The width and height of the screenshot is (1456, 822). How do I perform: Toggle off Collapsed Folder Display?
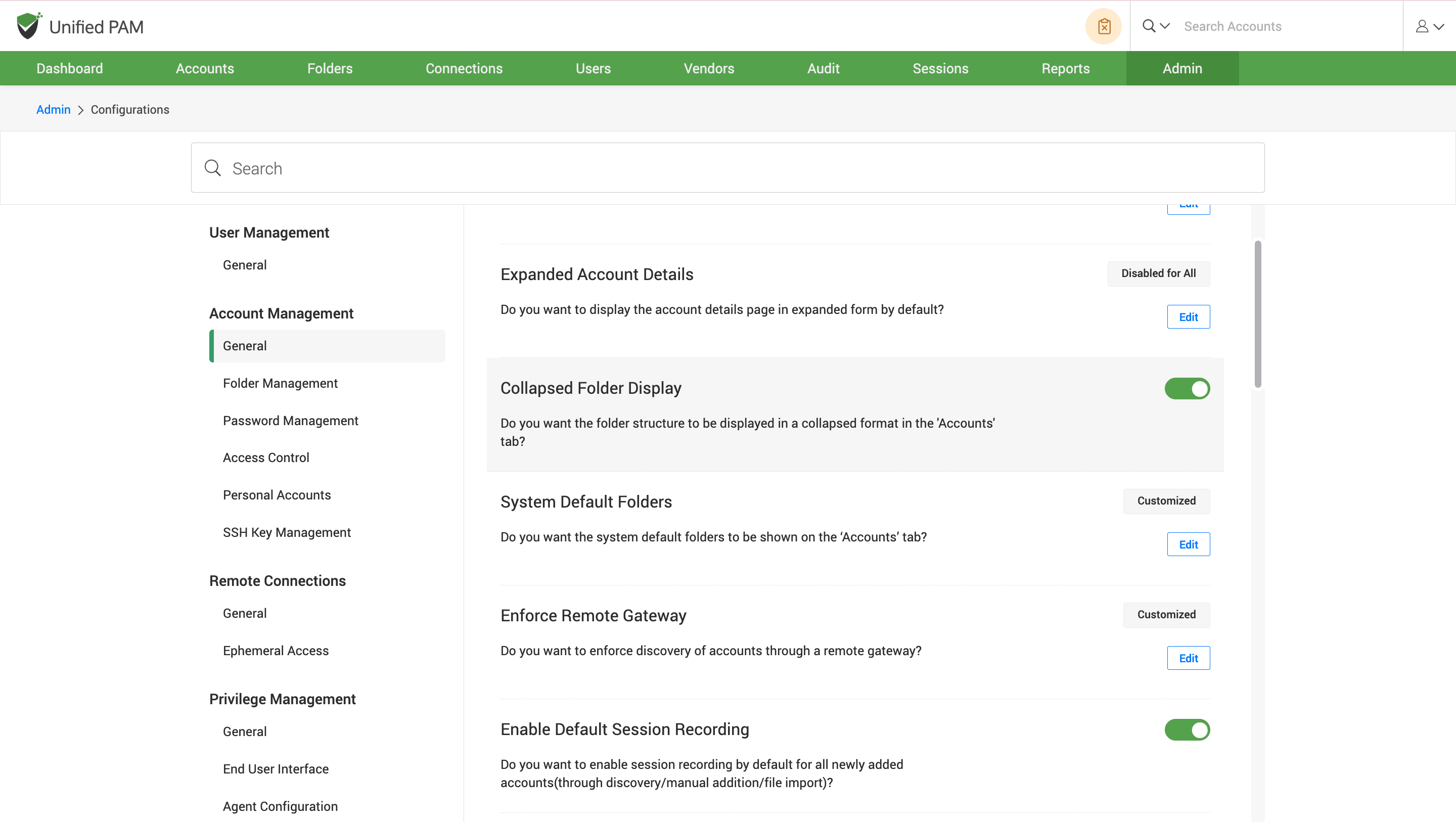(1187, 388)
